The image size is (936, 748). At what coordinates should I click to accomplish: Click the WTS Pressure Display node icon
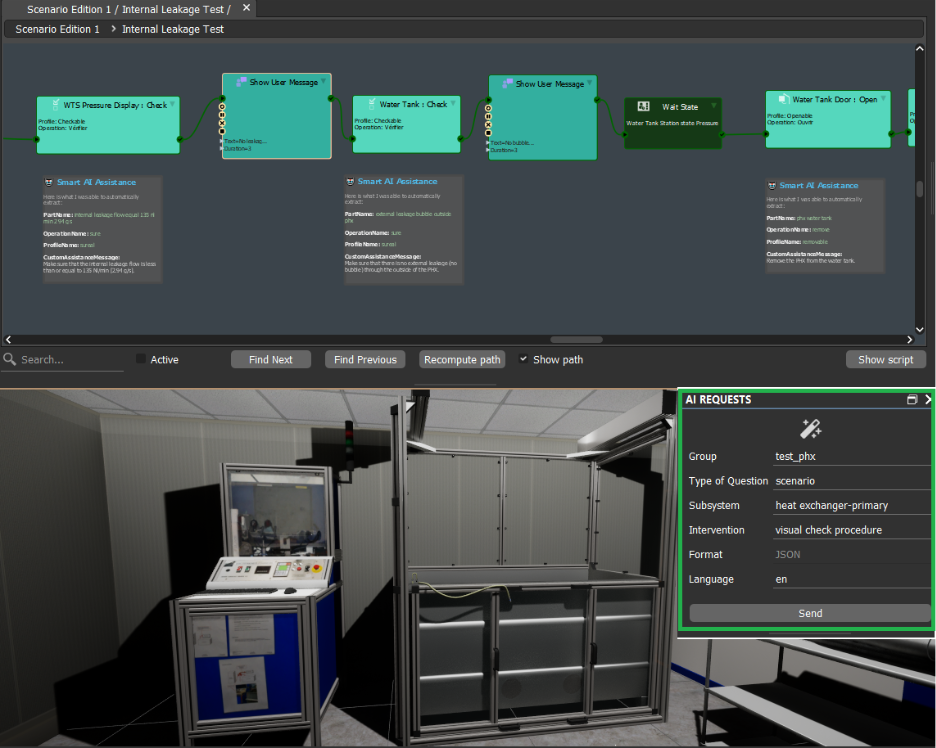tap(57, 105)
